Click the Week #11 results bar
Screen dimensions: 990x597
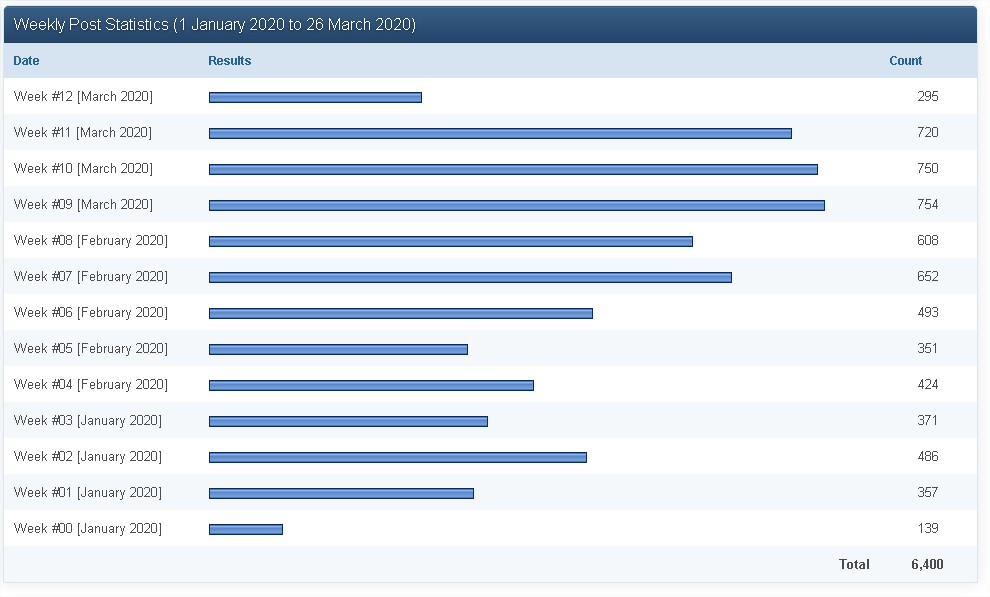tap(500, 133)
